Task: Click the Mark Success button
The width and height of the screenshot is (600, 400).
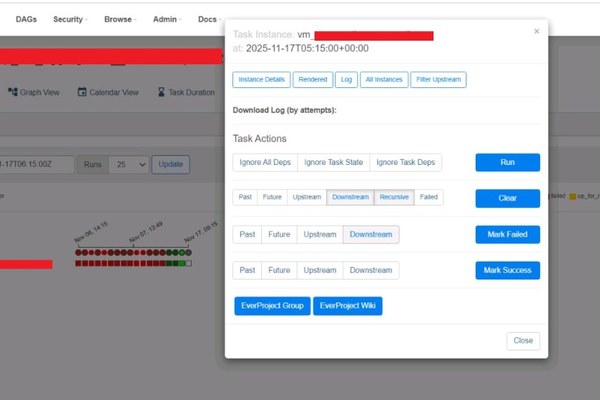Action: pyautogui.click(x=508, y=270)
